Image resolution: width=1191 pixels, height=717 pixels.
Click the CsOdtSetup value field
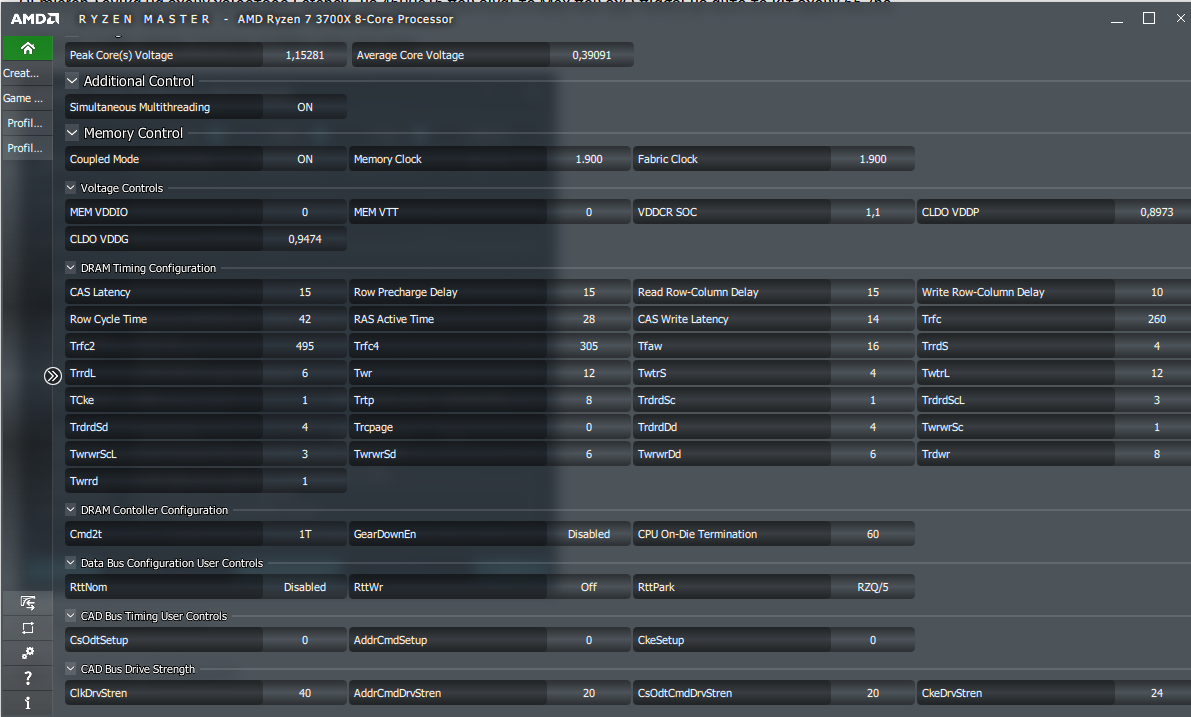pyautogui.click(x=305, y=640)
